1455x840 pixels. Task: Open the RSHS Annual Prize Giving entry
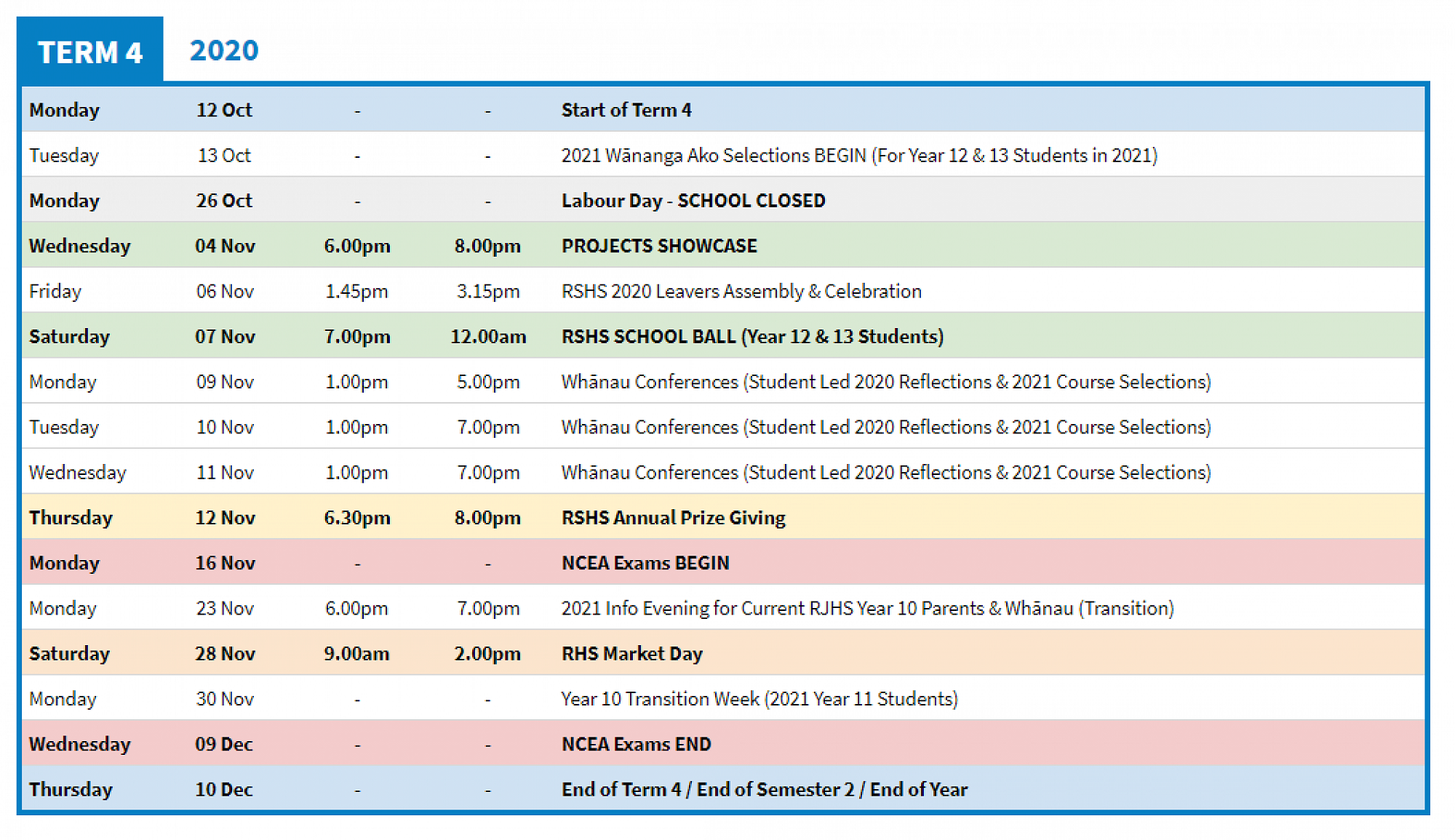pos(672,517)
